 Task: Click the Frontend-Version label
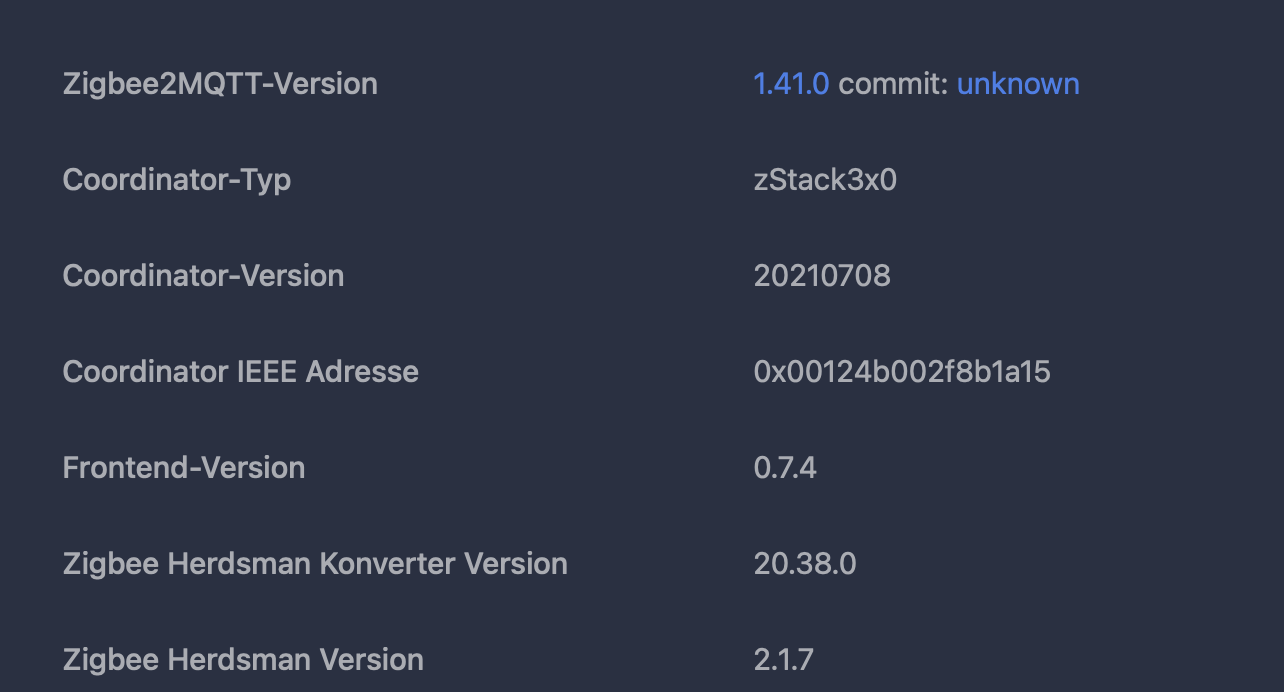(184, 468)
